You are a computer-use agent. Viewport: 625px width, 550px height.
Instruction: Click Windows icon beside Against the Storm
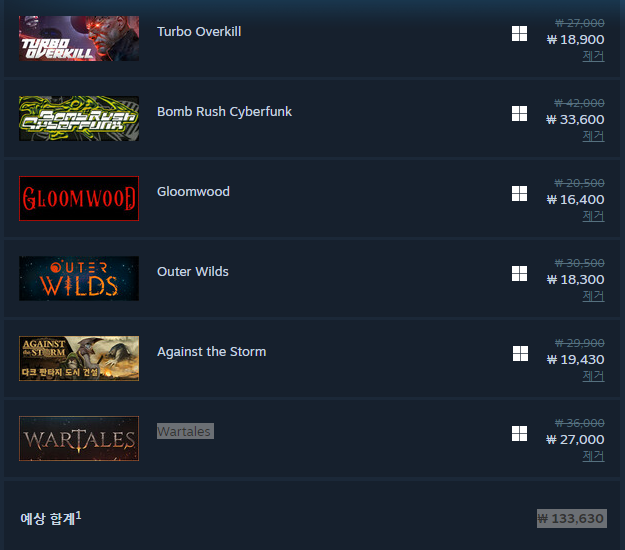click(520, 354)
